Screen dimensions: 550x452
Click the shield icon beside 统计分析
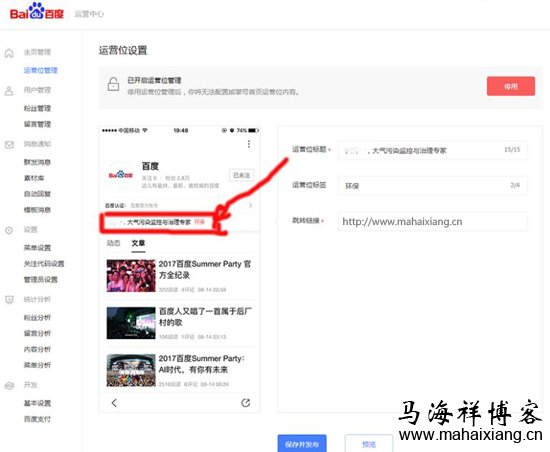(9, 299)
